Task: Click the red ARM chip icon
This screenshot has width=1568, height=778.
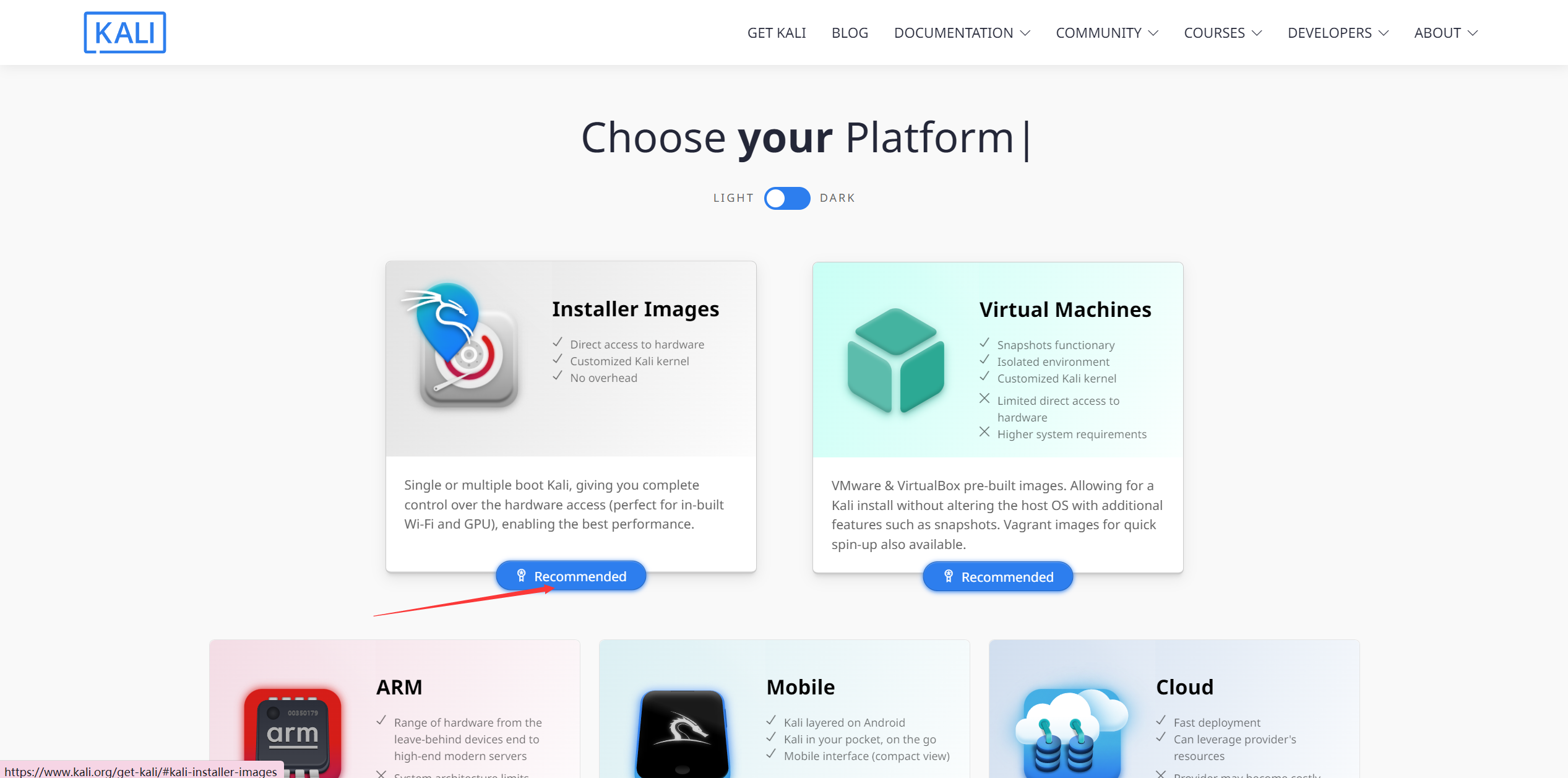Action: 293,732
